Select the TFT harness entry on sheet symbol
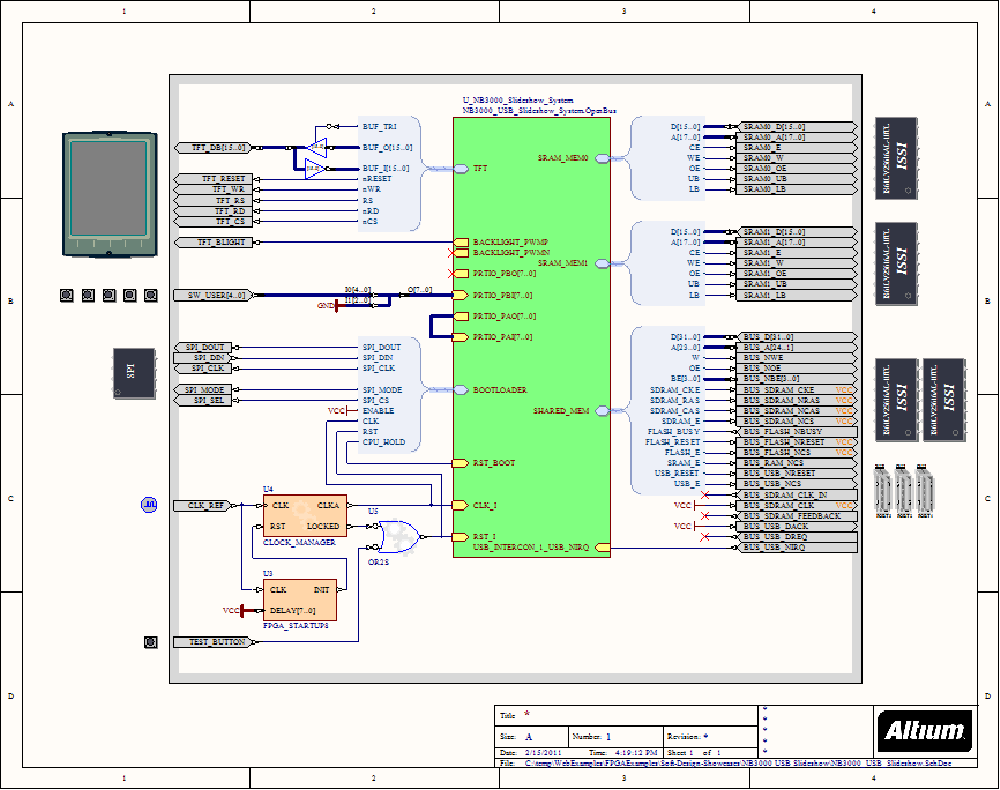1000x790 pixels. click(461, 168)
